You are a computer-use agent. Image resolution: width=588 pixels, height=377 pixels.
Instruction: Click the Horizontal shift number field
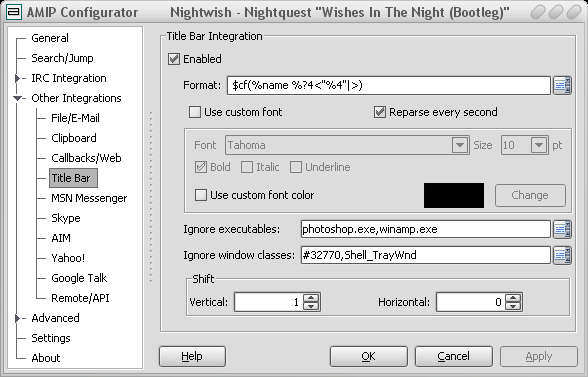coord(470,302)
